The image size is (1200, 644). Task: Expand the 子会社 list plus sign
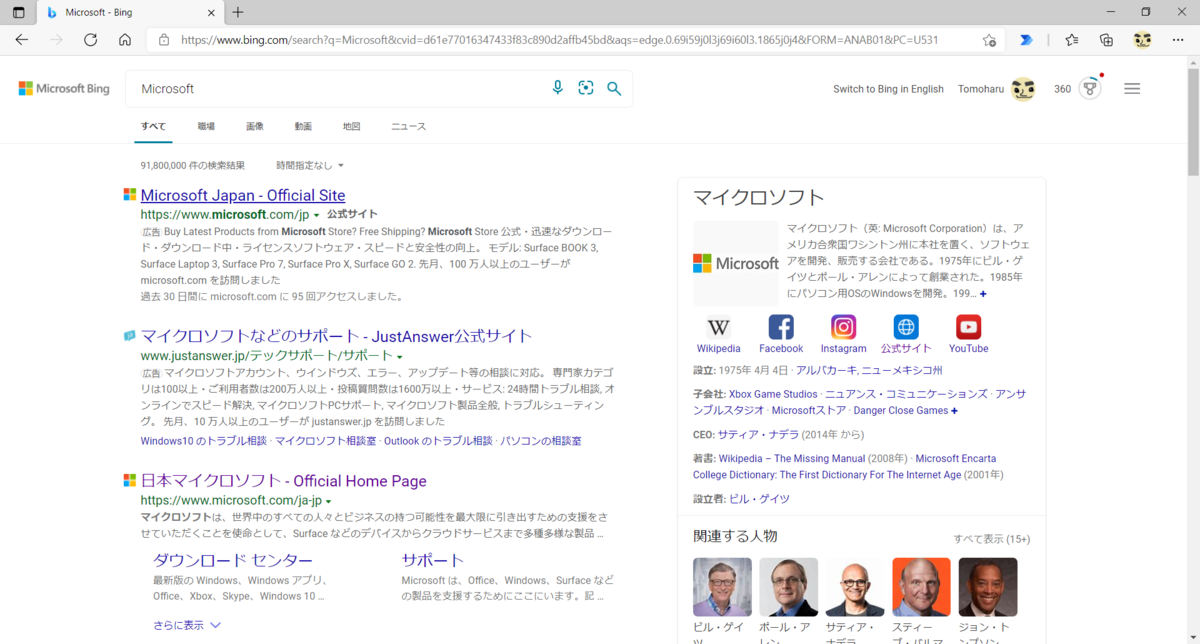[x=954, y=411]
